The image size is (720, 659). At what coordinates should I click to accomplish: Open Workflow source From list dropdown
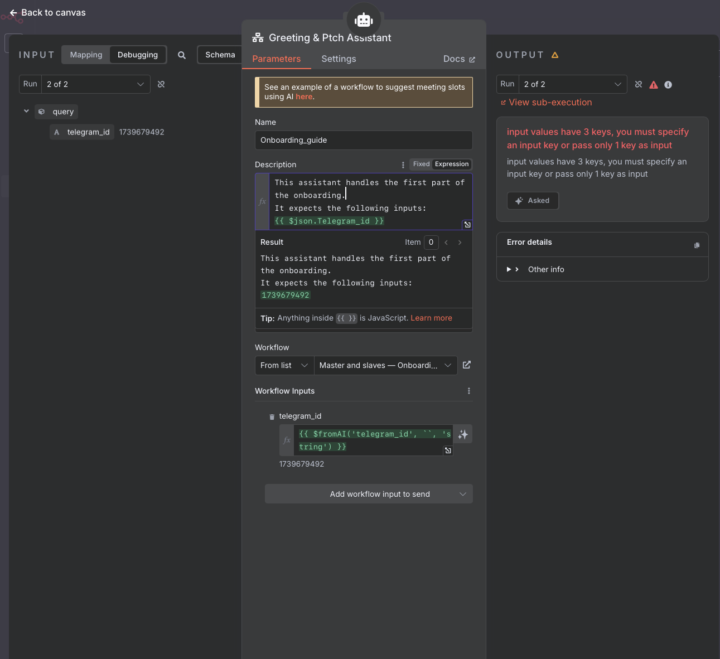click(284, 365)
